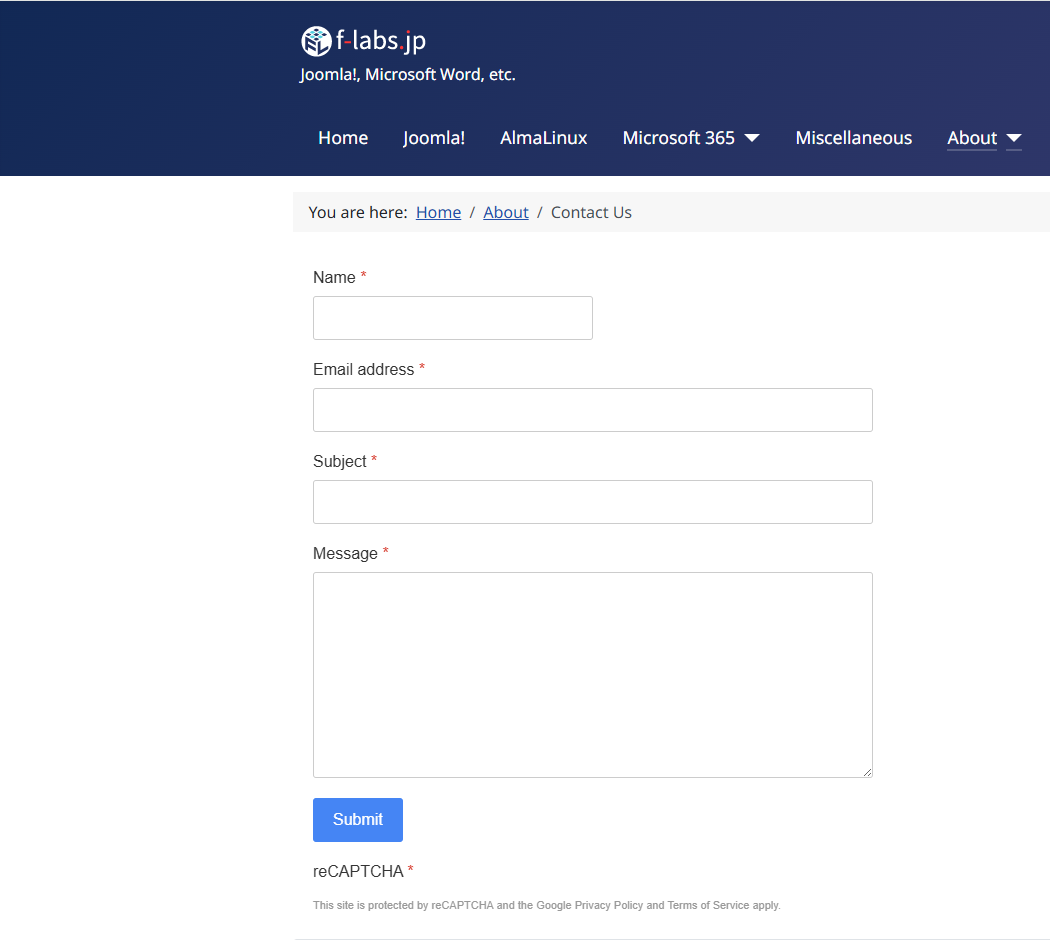
Task: Expand the About dropdown menu
Action: tap(972, 138)
